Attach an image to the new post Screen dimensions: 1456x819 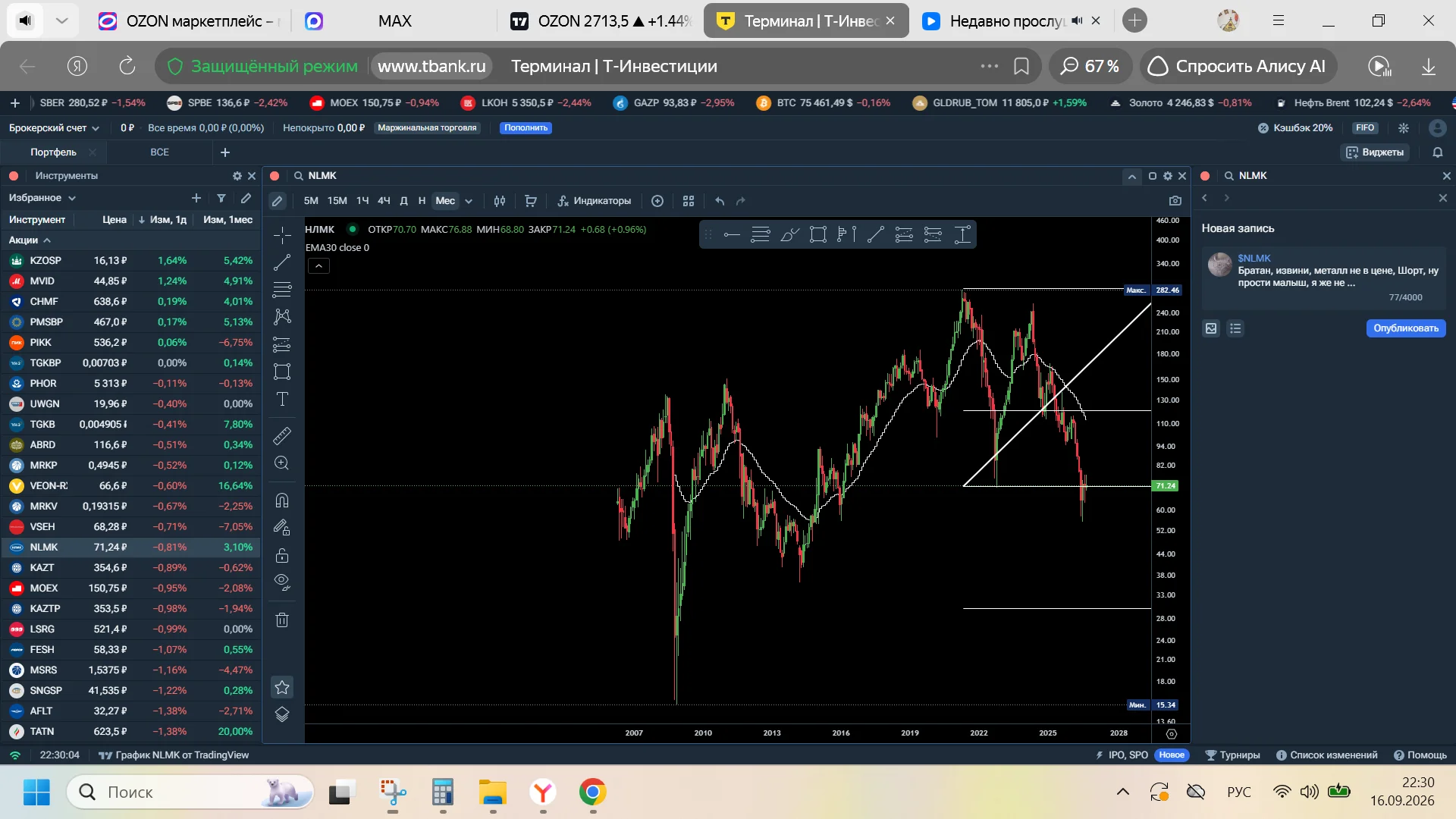click(x=1211, y=328)
